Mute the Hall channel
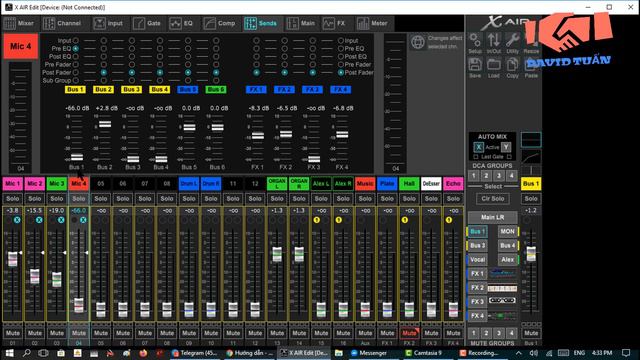The image size is (640, 360). [x=409, y=333]
